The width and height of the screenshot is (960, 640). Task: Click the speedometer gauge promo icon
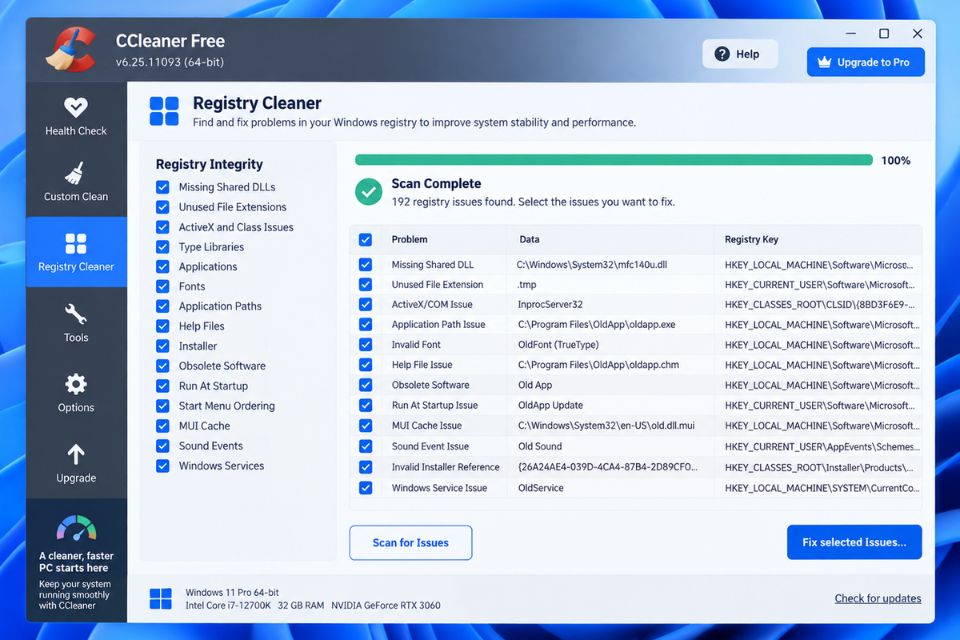77,528
